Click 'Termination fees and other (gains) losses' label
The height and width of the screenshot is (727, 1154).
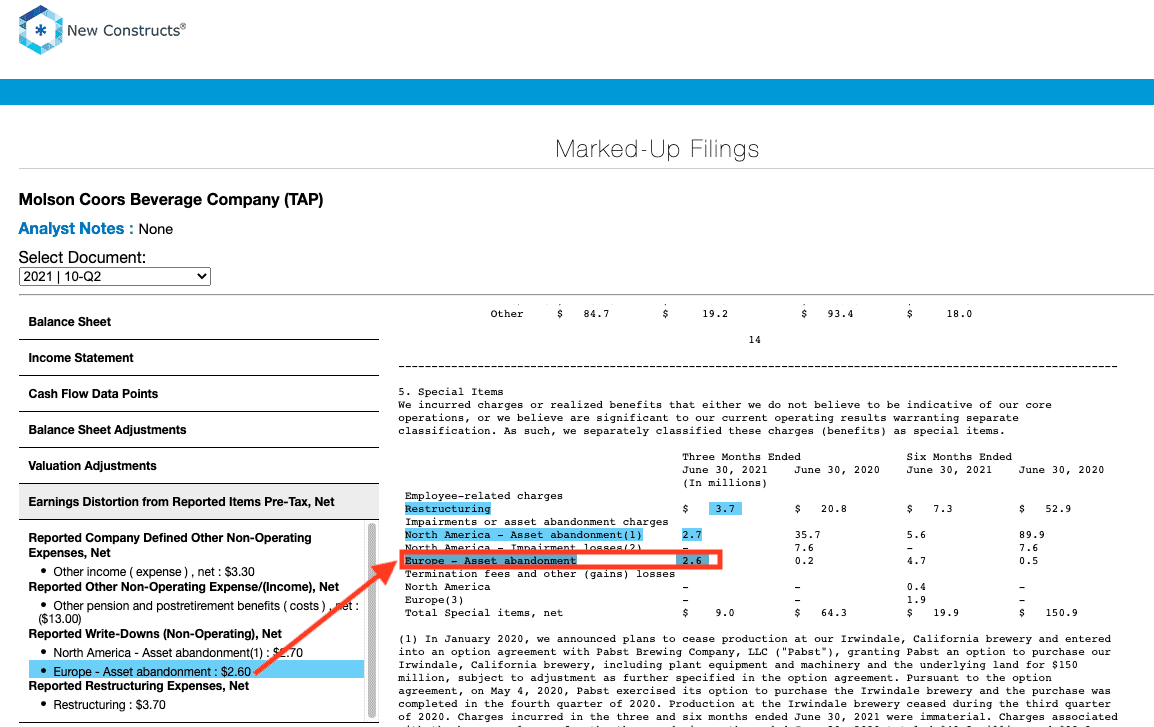pyautogui.click(x=539, y=574)
